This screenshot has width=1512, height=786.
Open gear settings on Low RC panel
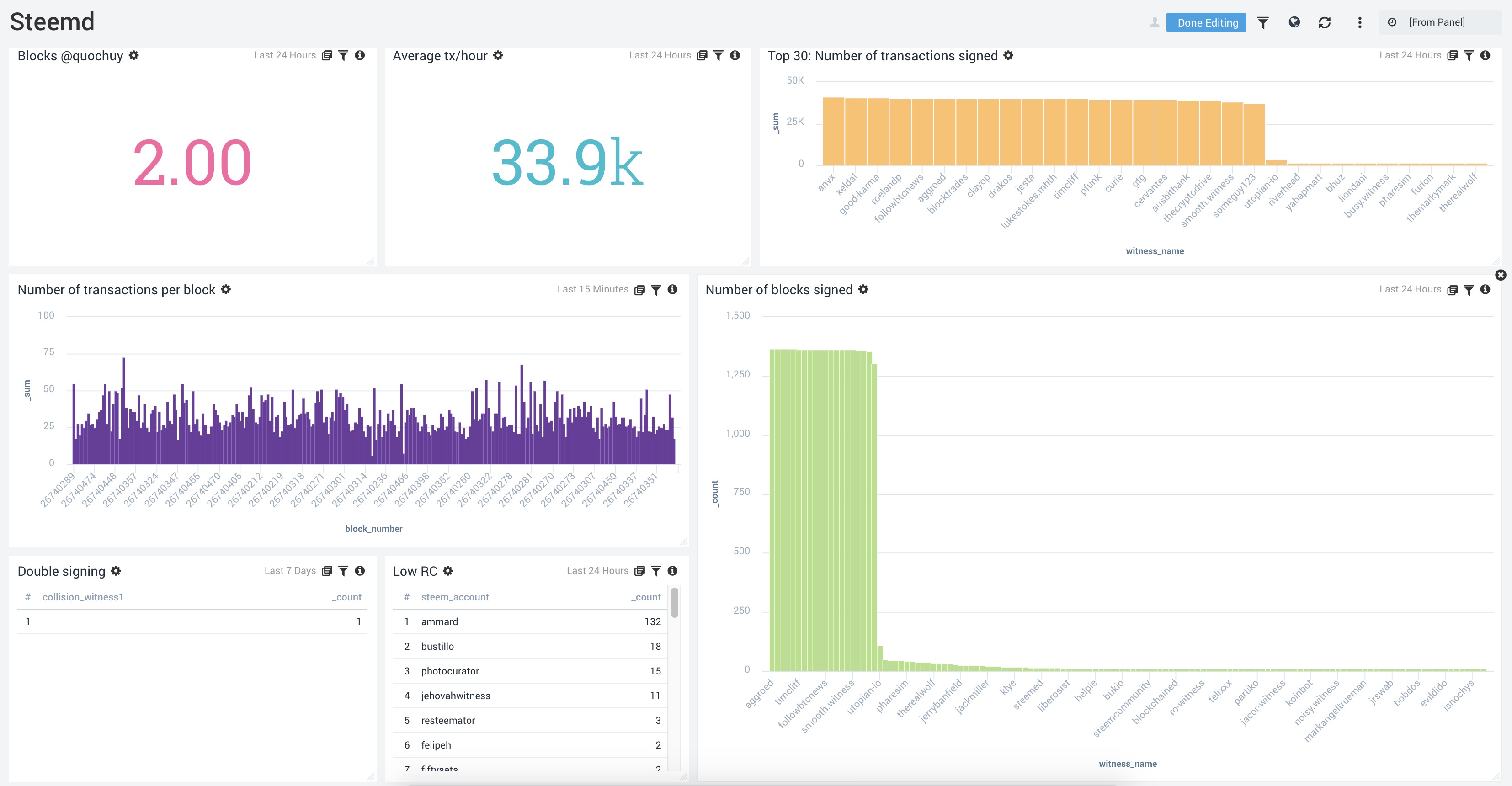click(x=448, y=571)
